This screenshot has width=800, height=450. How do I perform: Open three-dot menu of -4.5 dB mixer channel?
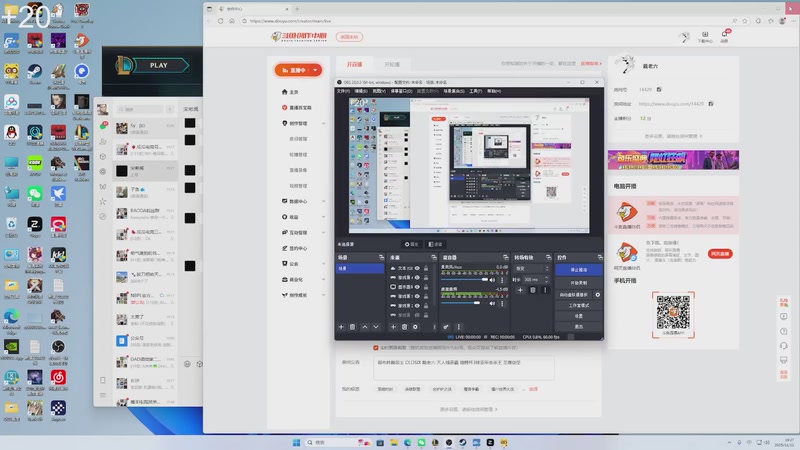click(x=502, y=304)
